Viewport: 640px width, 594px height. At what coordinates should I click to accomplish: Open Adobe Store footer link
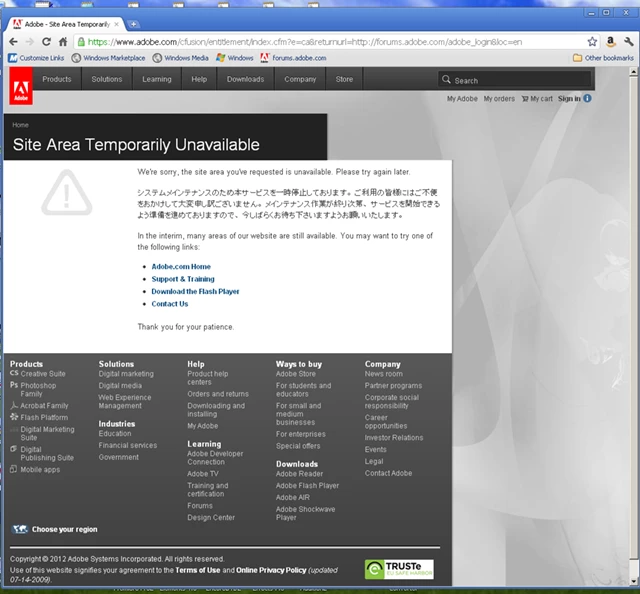point(296,374)
